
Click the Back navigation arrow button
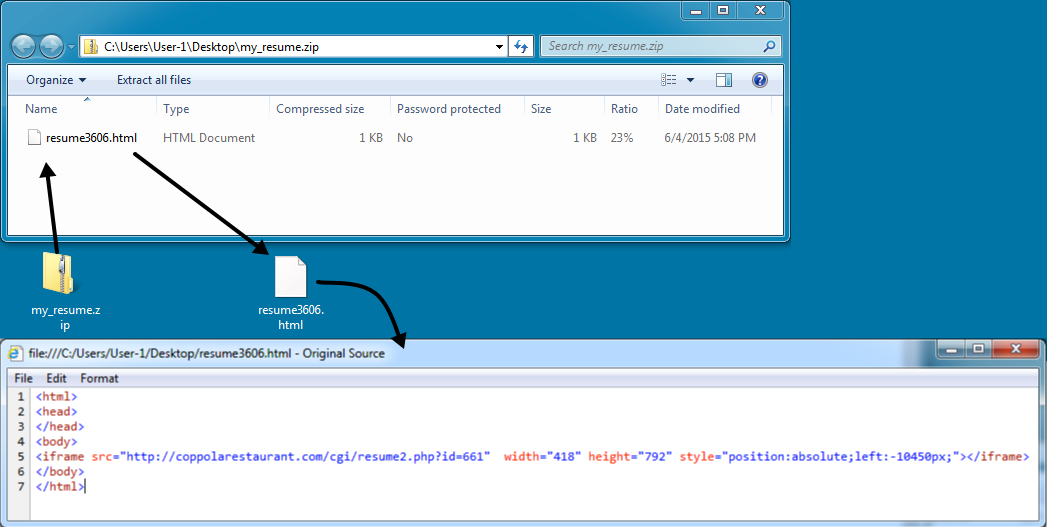point(24,46)
